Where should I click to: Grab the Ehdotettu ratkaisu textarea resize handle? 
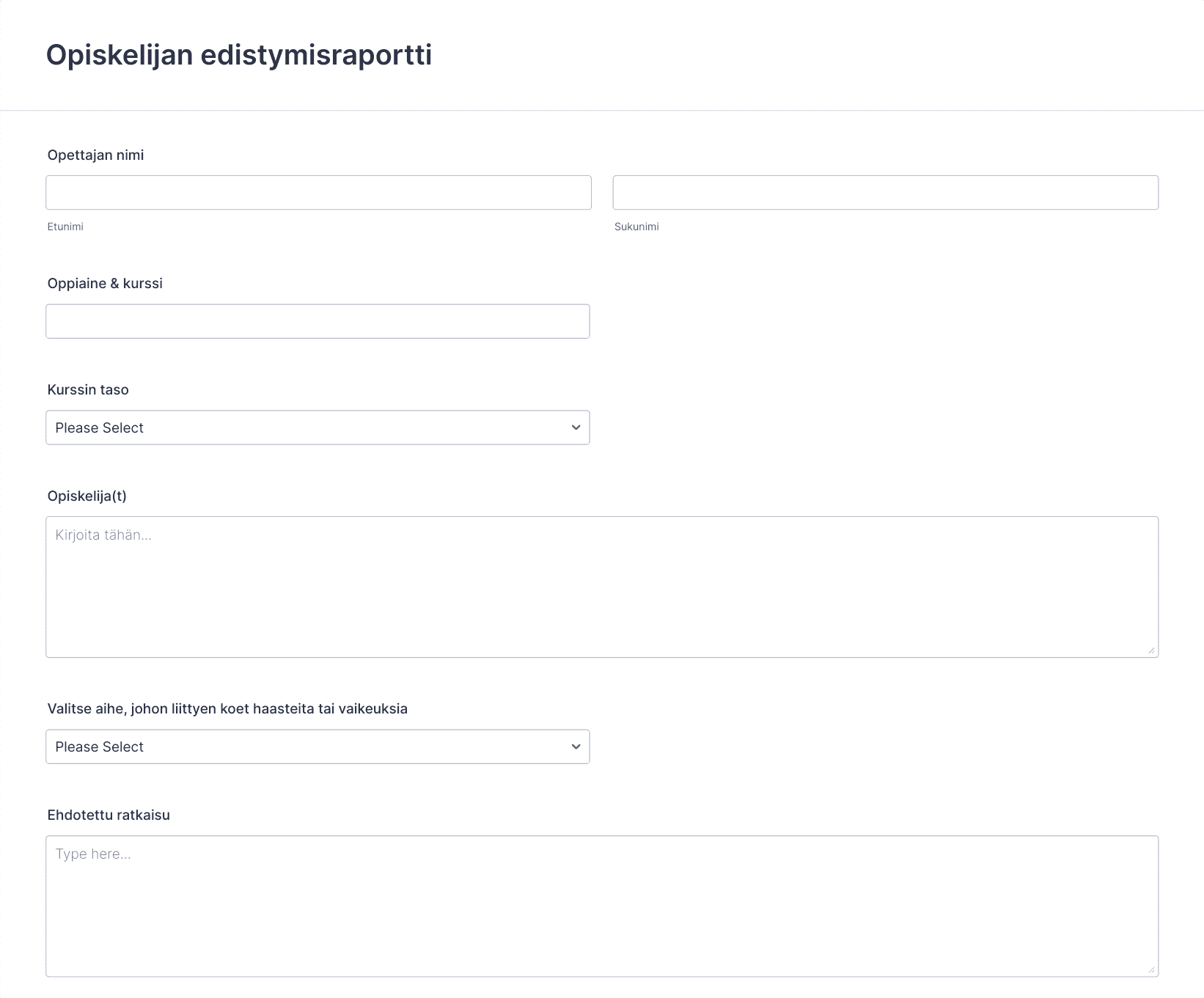(x=1151, y=969)
